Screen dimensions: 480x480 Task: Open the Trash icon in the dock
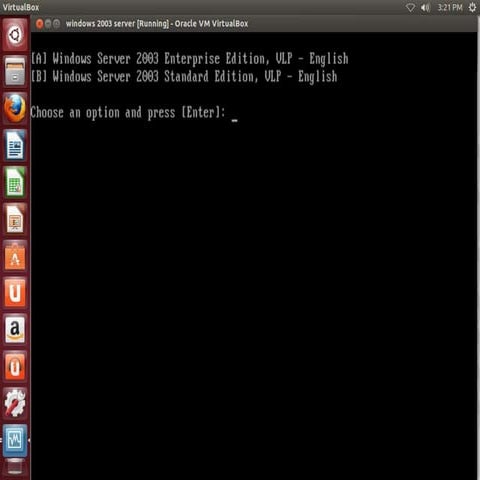tap(15, 467)
